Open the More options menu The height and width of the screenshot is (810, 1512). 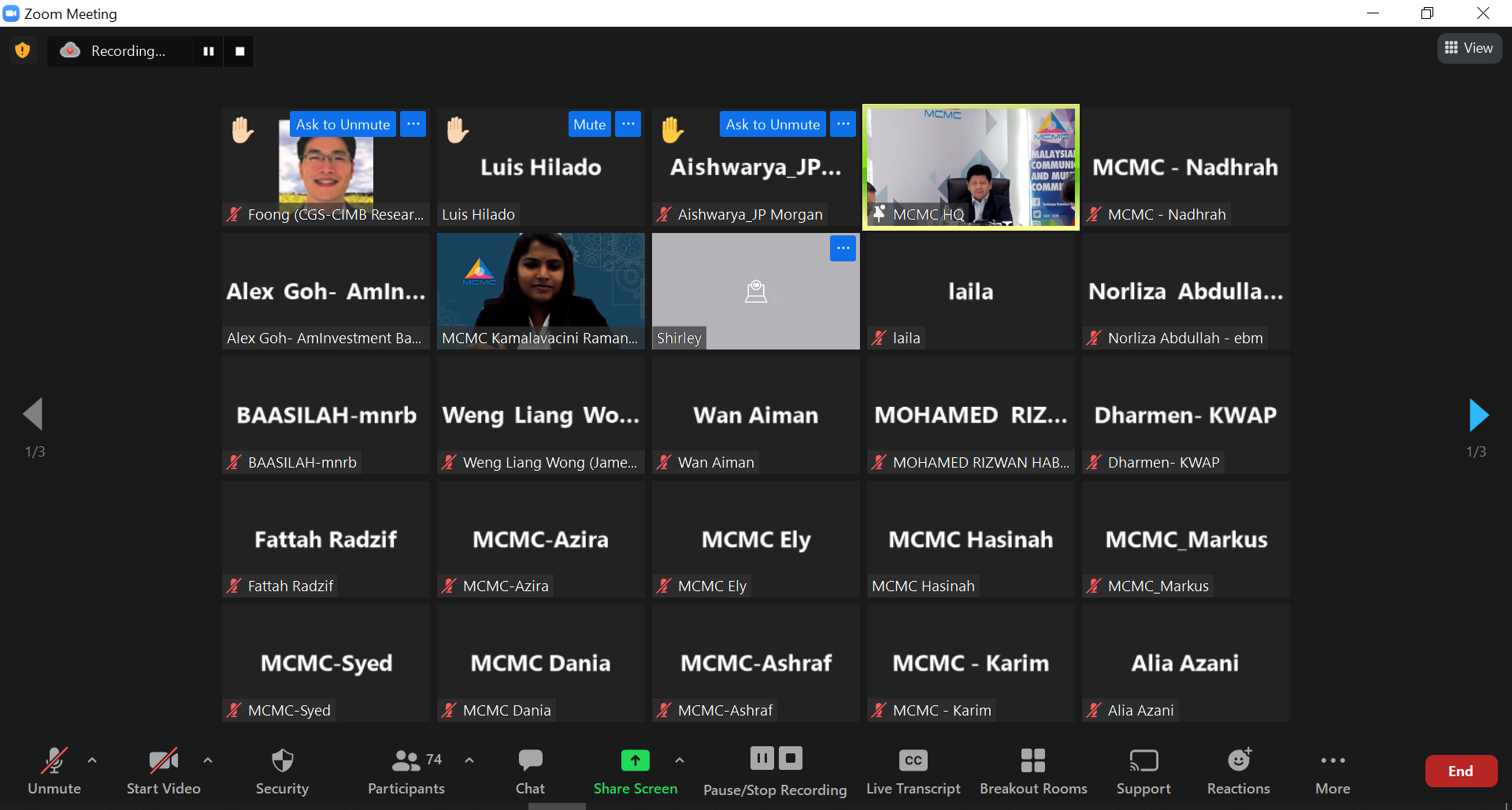click(x=1332, y=771)
